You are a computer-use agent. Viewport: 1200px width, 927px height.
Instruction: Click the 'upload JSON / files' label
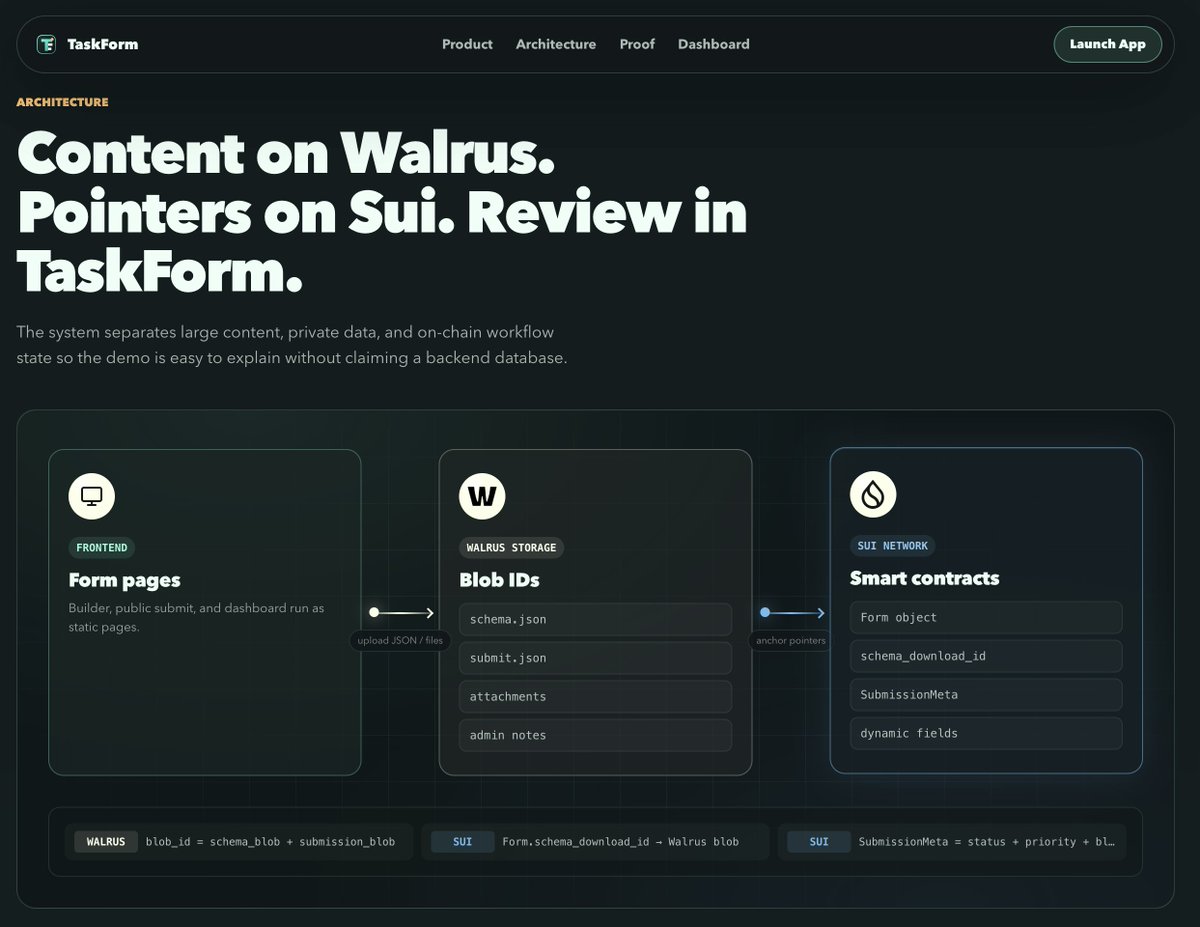coord(400,640)
